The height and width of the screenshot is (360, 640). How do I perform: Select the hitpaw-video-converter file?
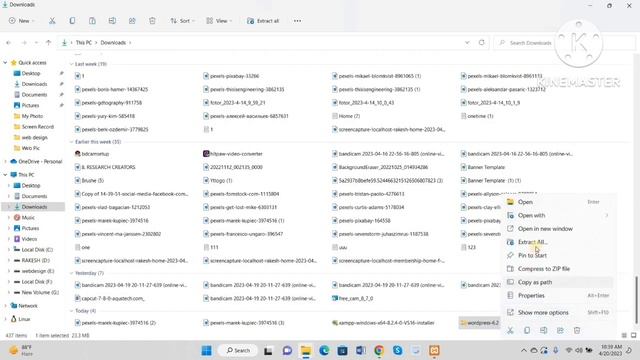pos(233,154)
